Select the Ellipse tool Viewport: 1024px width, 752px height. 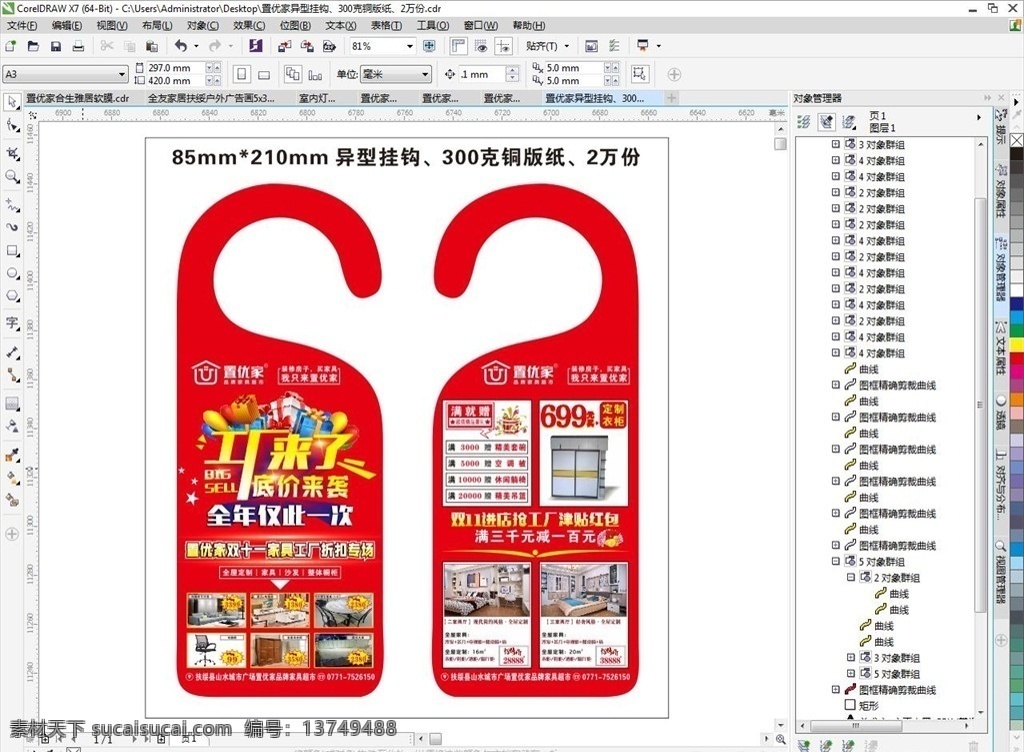point(12,274)
